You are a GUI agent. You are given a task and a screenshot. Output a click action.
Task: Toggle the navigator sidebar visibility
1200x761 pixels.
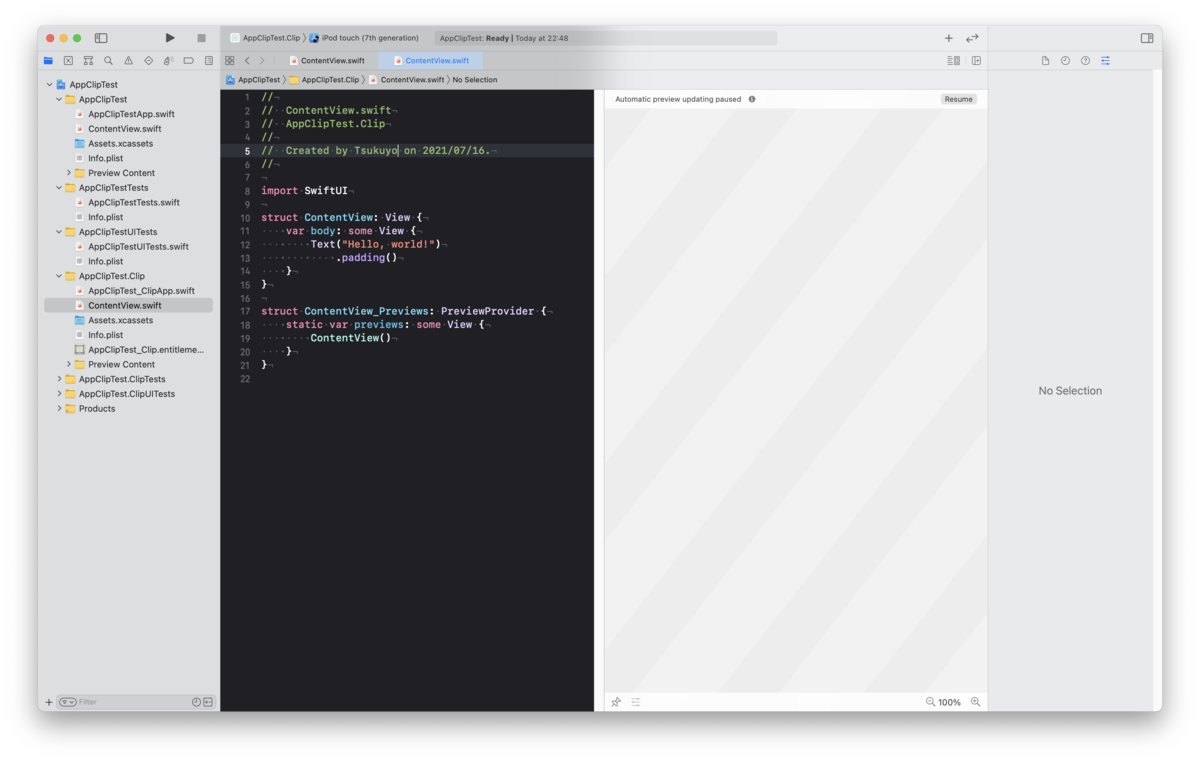101,38
